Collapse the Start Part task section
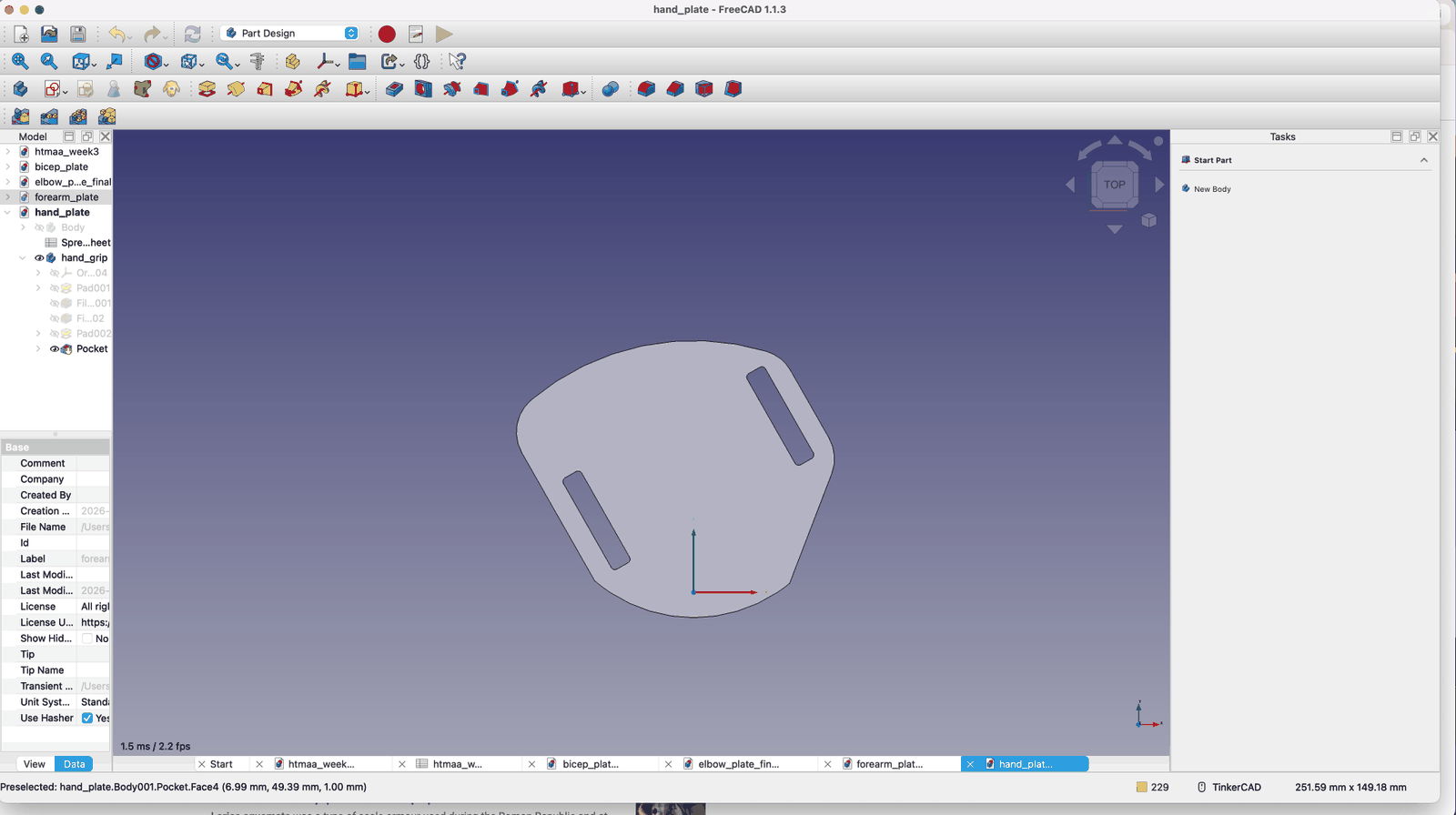The width and height of the screenshot is (1456, 815). [1424, 160]
